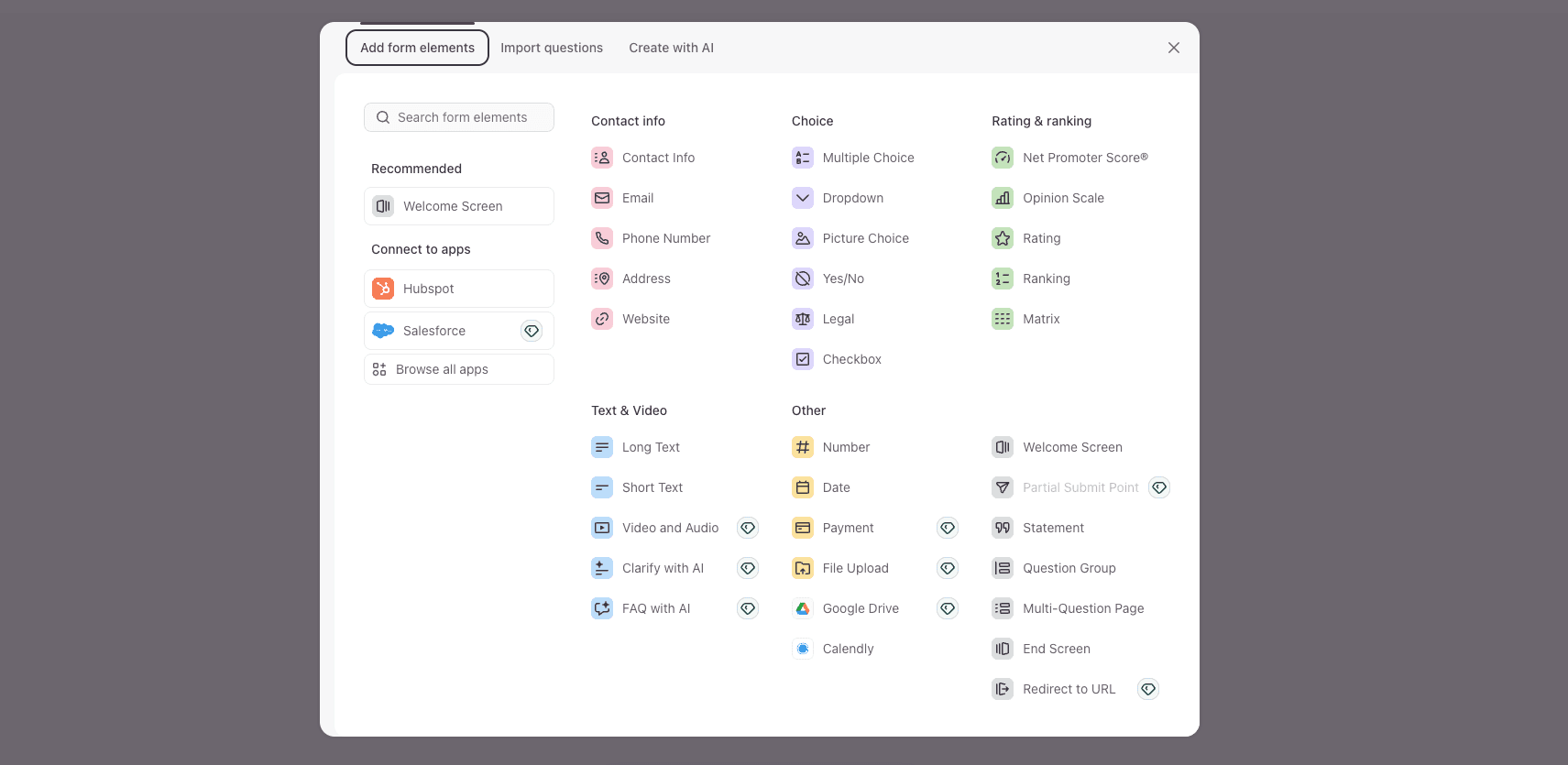The height and width of the screenshot is (765, 1568).
Task: Click premium badge next to Salesforce
Action: [x=532, y=331]
